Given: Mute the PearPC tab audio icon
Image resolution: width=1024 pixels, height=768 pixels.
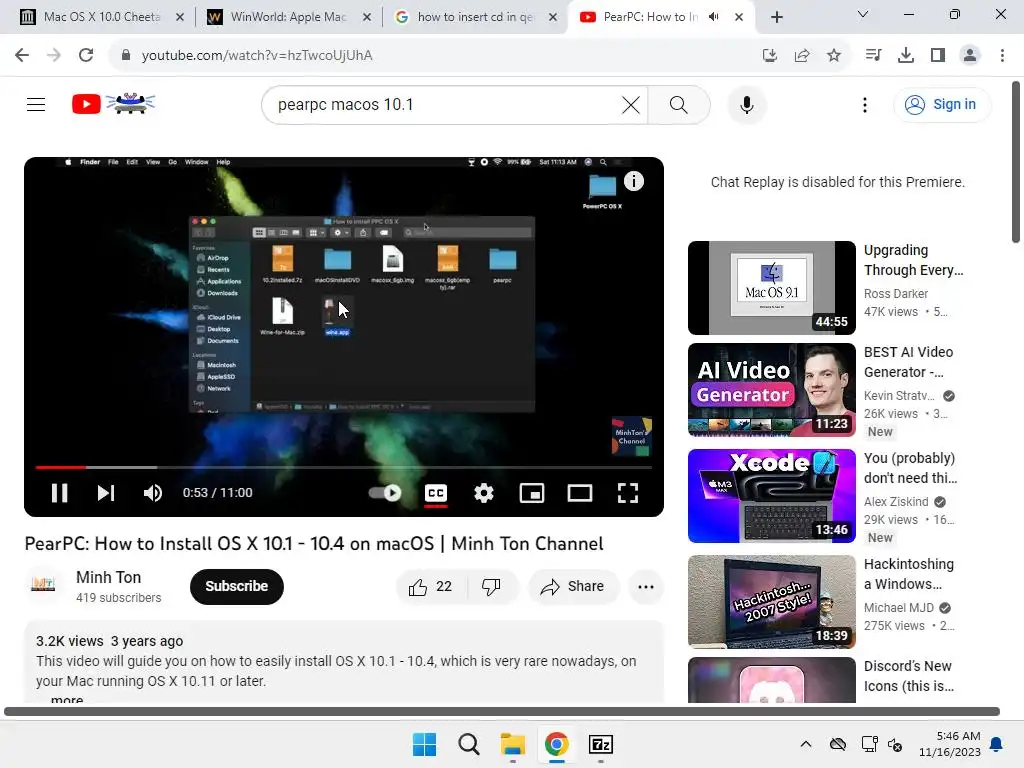Looking at the screenshot, I should tap(714, 17).
